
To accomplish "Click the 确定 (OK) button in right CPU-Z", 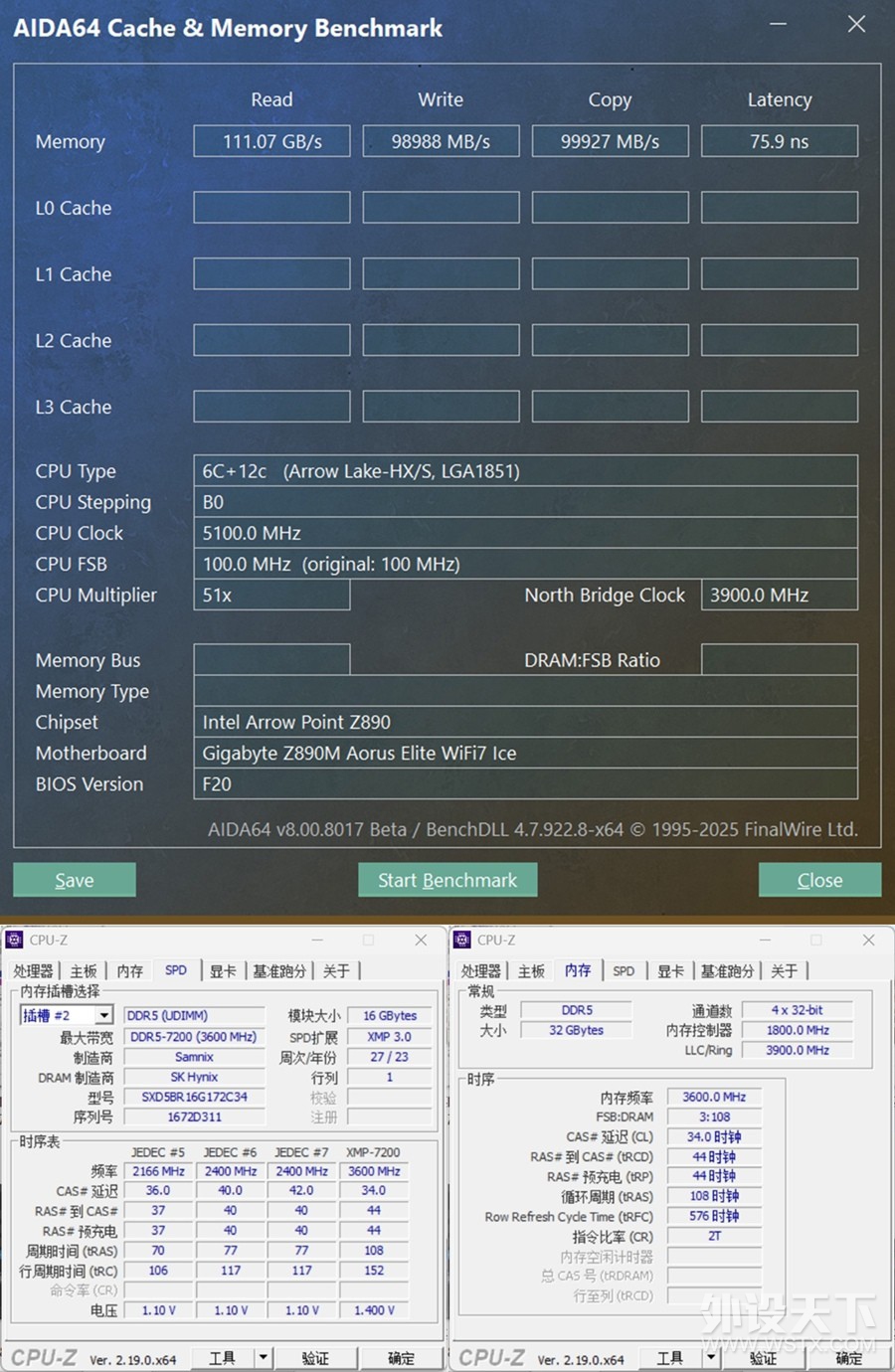I will [847, 1358].
